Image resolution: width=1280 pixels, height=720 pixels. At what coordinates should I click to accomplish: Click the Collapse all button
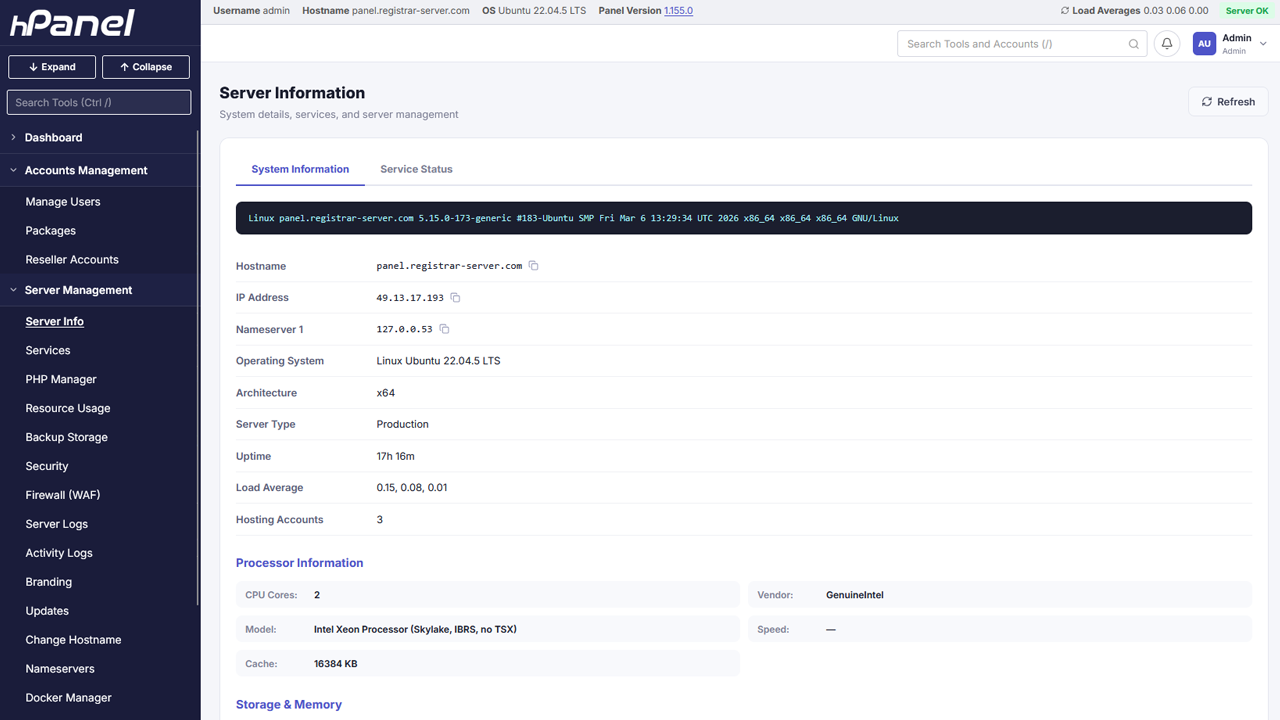pyautogui.click(x=146, y=67)
